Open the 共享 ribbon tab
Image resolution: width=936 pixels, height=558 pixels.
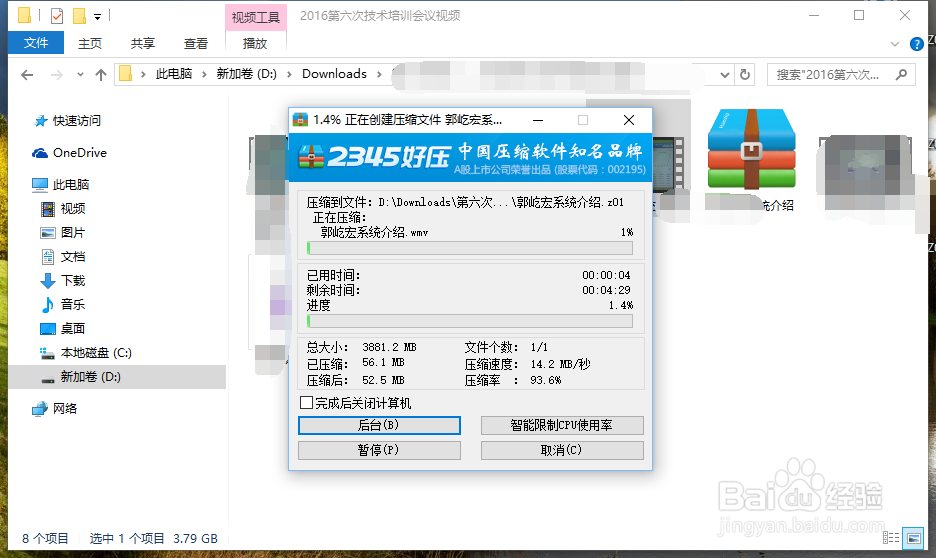(x=143, y=43)
